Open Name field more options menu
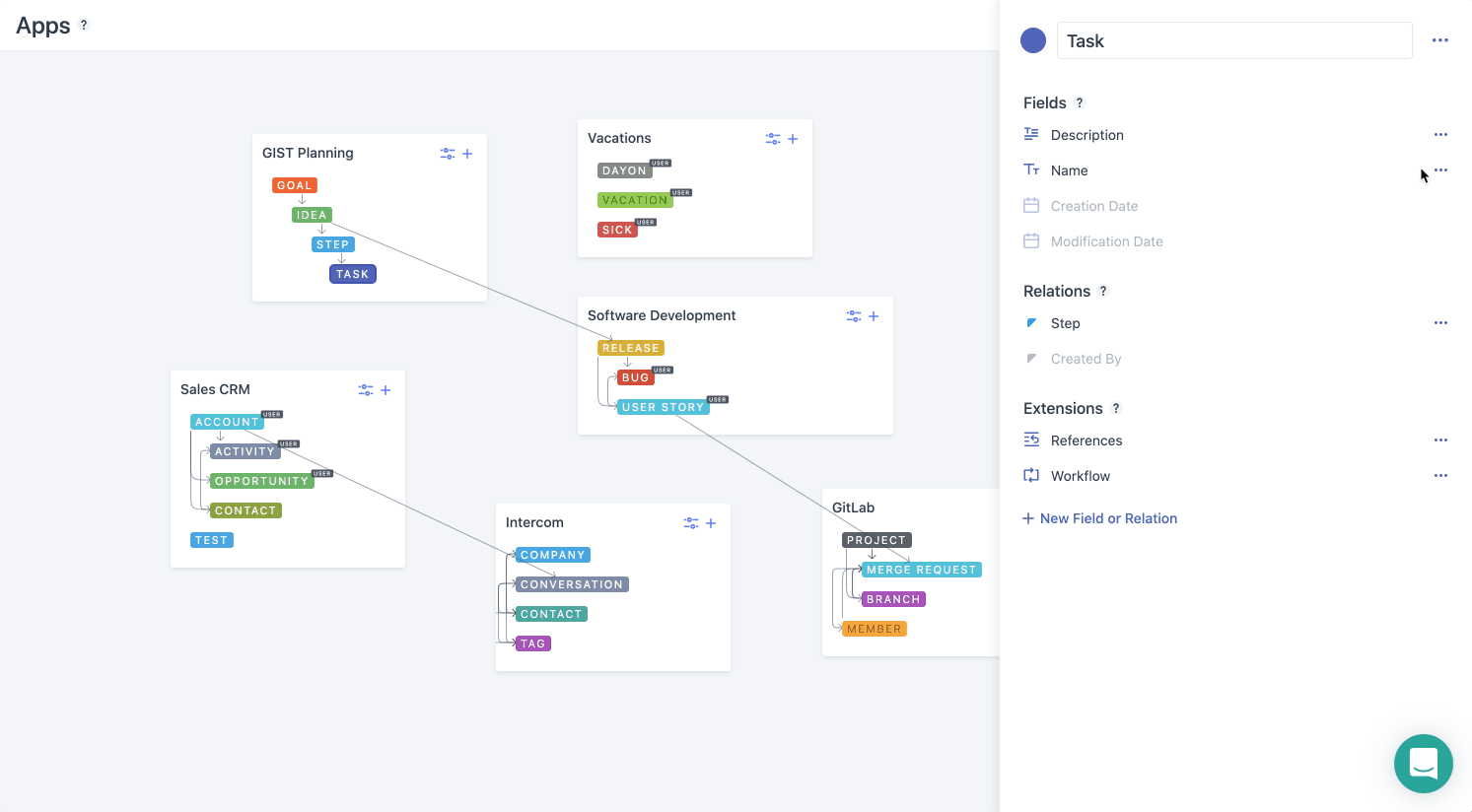The image size is (1472, 812). tap(1440, 170)
